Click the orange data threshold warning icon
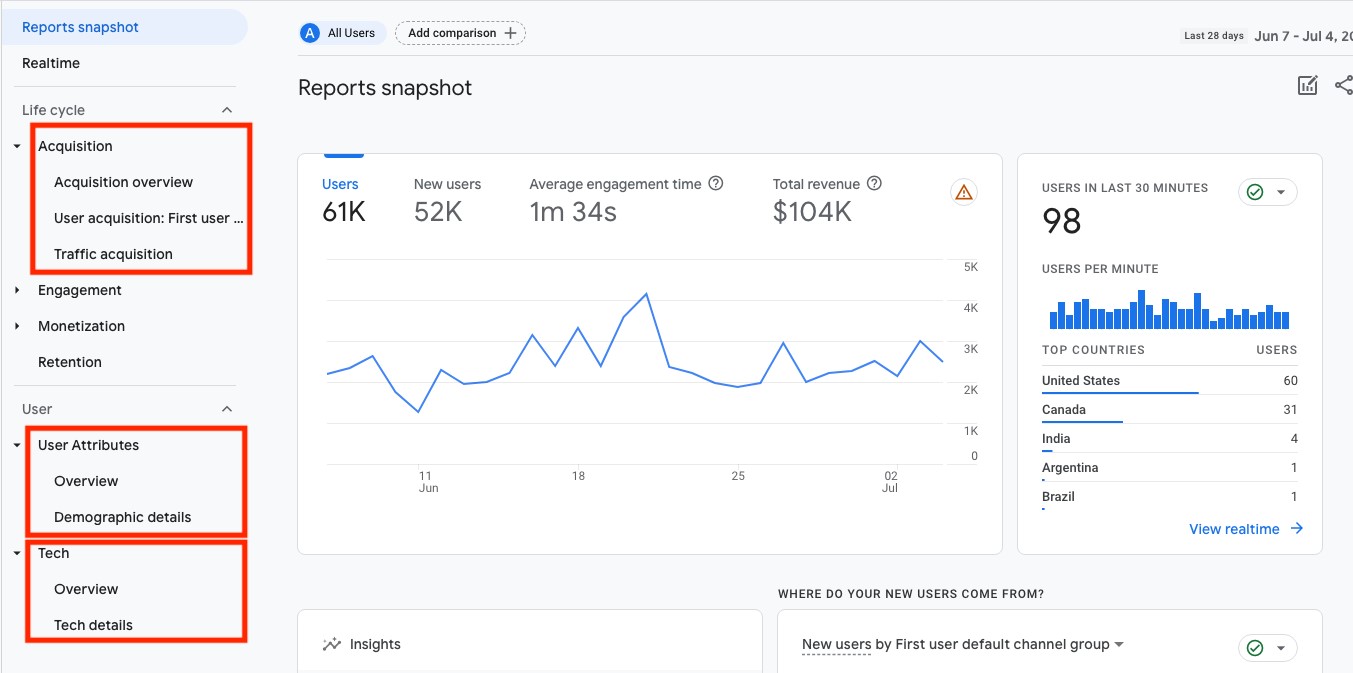This screenshot has height=673, width=1353. [x=963, y=191]
